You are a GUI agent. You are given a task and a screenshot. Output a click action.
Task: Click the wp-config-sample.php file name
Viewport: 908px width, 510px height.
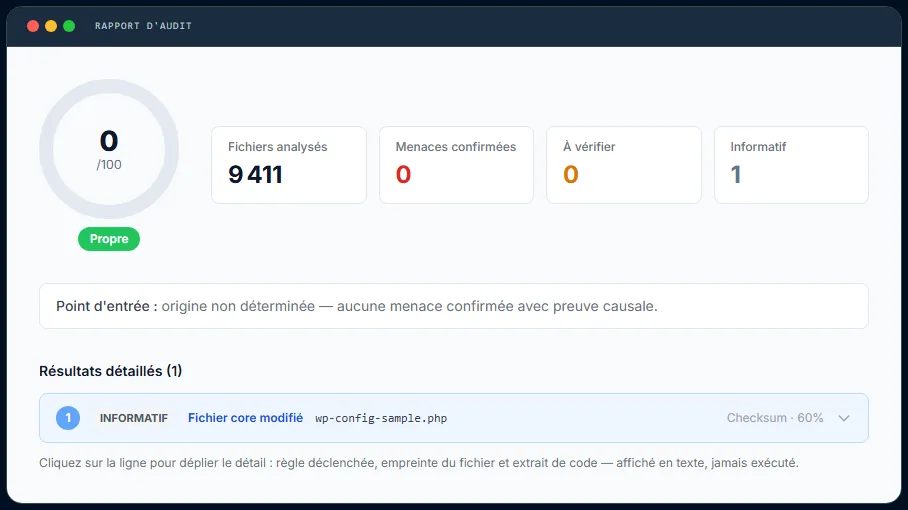coord(381,419)
